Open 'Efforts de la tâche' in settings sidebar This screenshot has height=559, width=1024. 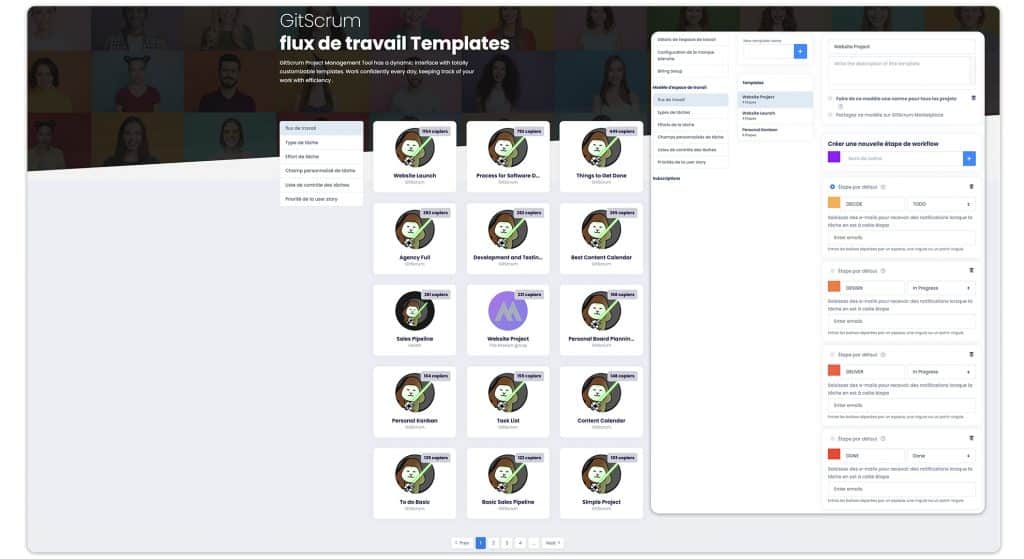tap(690, 125)
